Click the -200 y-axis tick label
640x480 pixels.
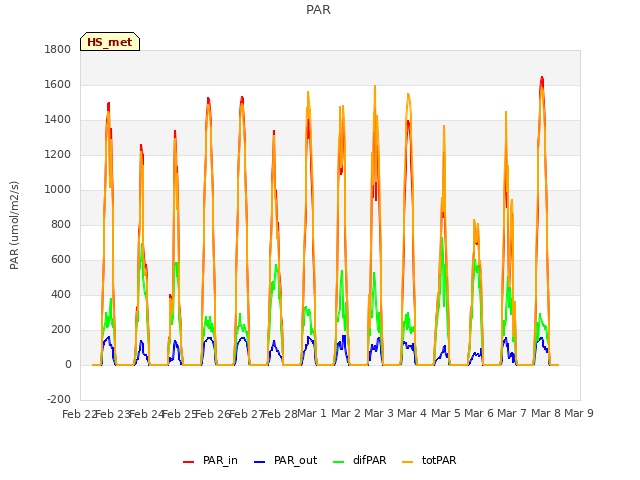[x=59, y=399]
